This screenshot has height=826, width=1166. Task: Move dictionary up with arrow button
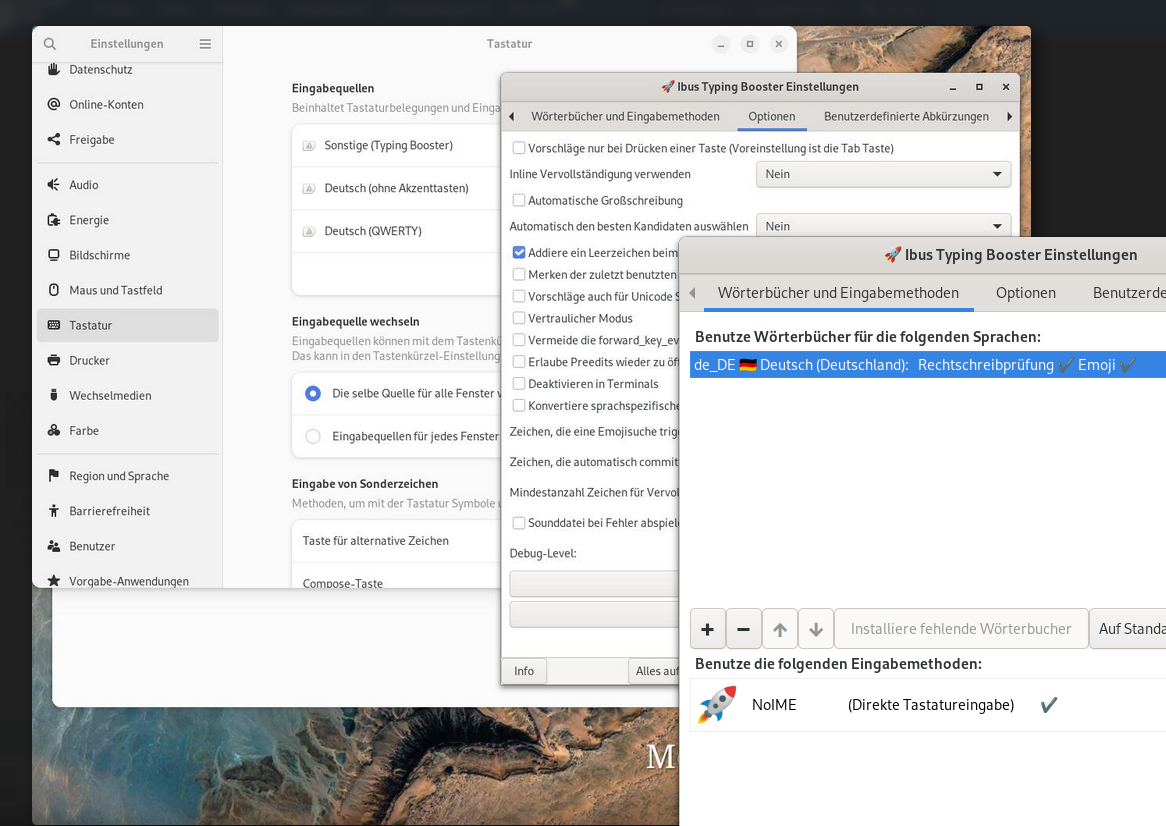coord(779,629)
